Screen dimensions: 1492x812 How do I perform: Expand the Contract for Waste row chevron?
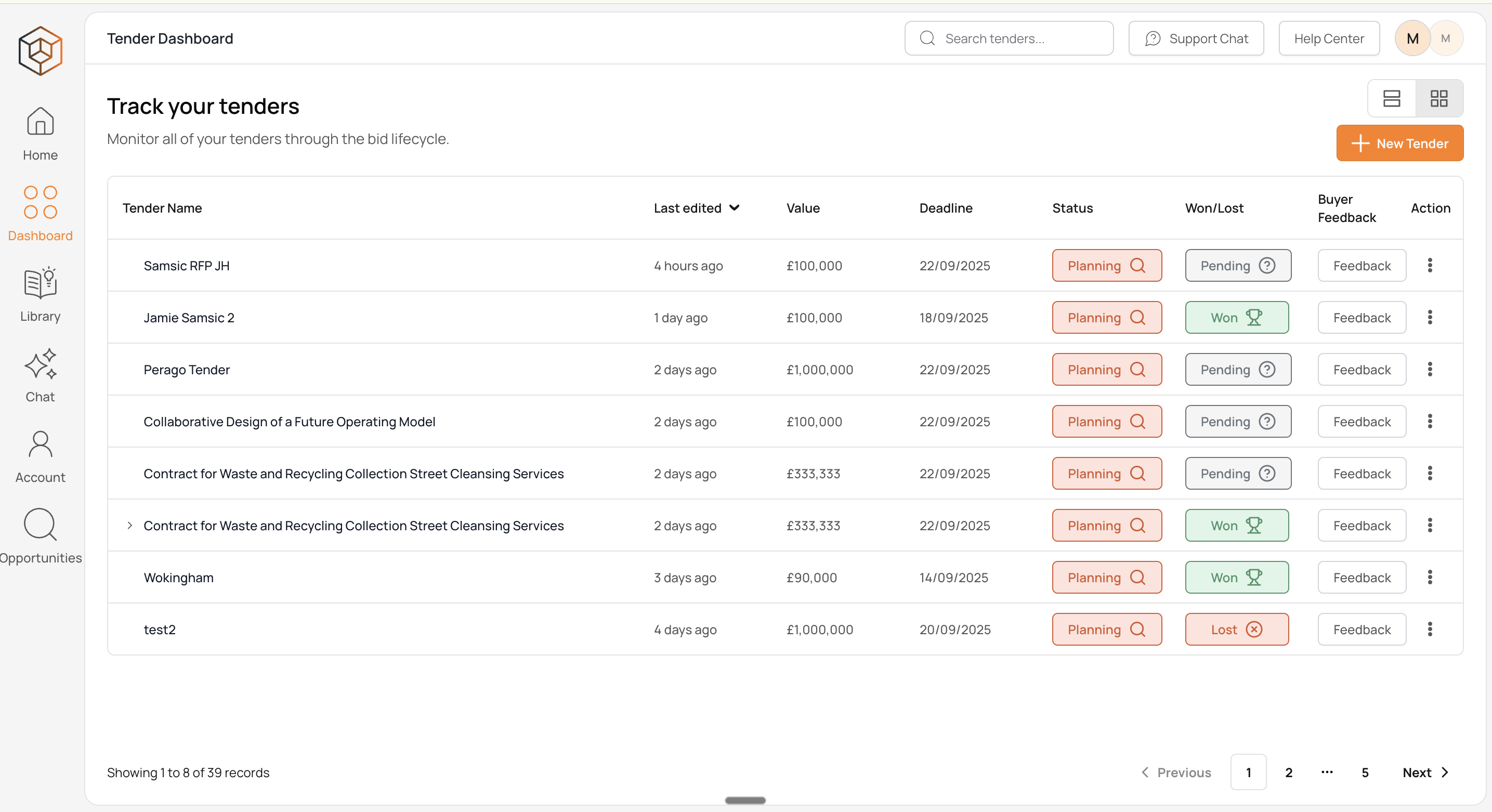point(130,526)
